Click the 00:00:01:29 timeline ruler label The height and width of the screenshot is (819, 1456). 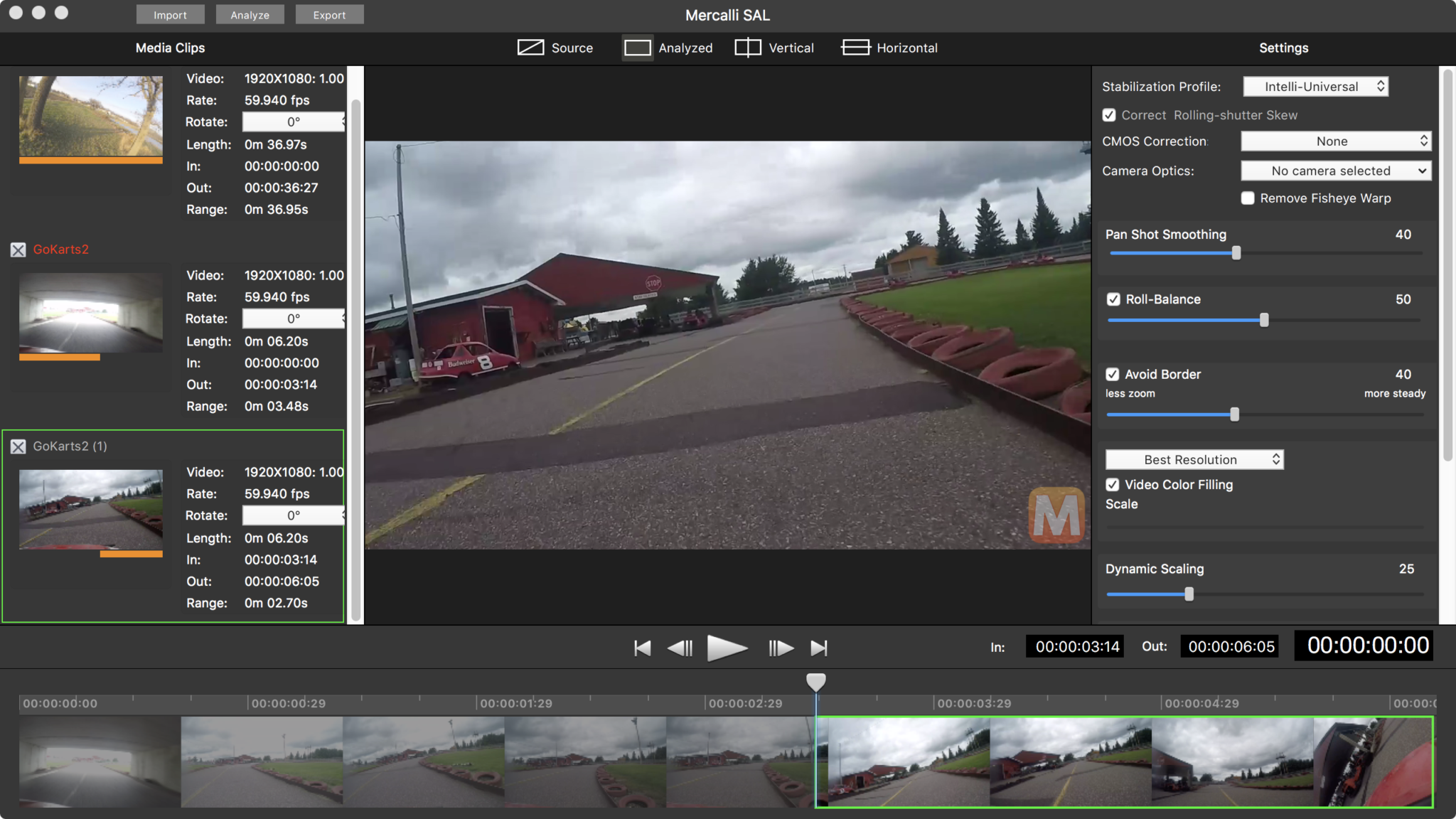click(516, 703)
